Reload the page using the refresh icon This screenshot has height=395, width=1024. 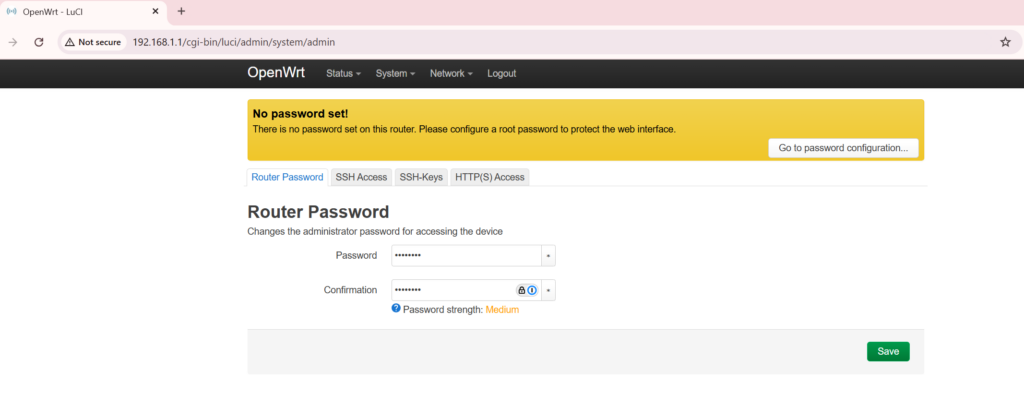(39, 42)
